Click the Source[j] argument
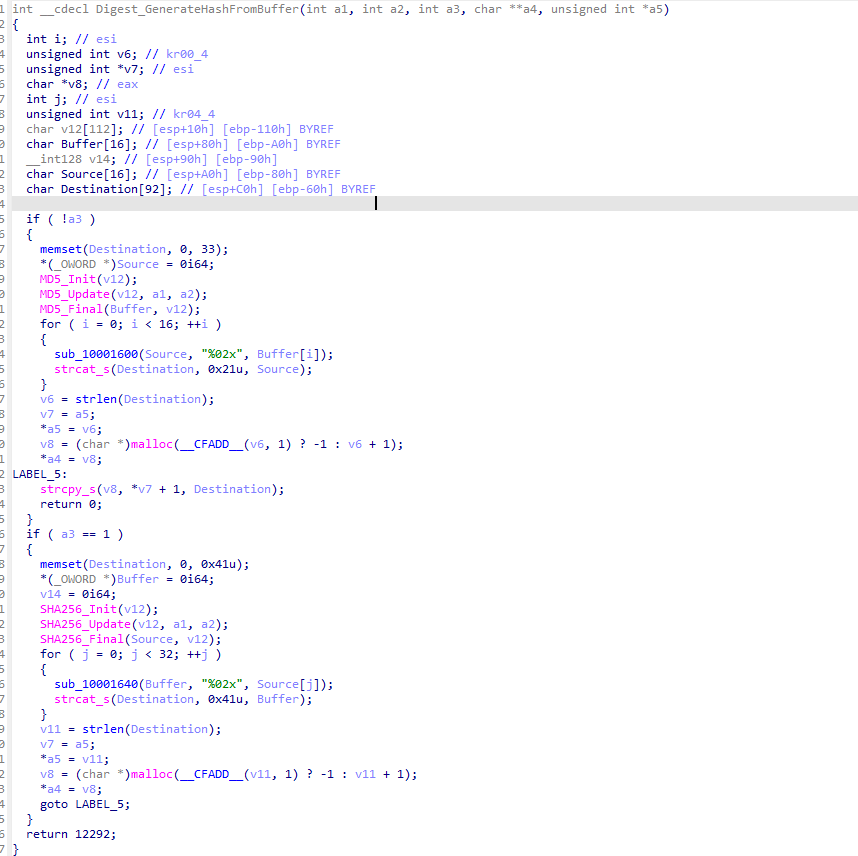 (288, 684)
